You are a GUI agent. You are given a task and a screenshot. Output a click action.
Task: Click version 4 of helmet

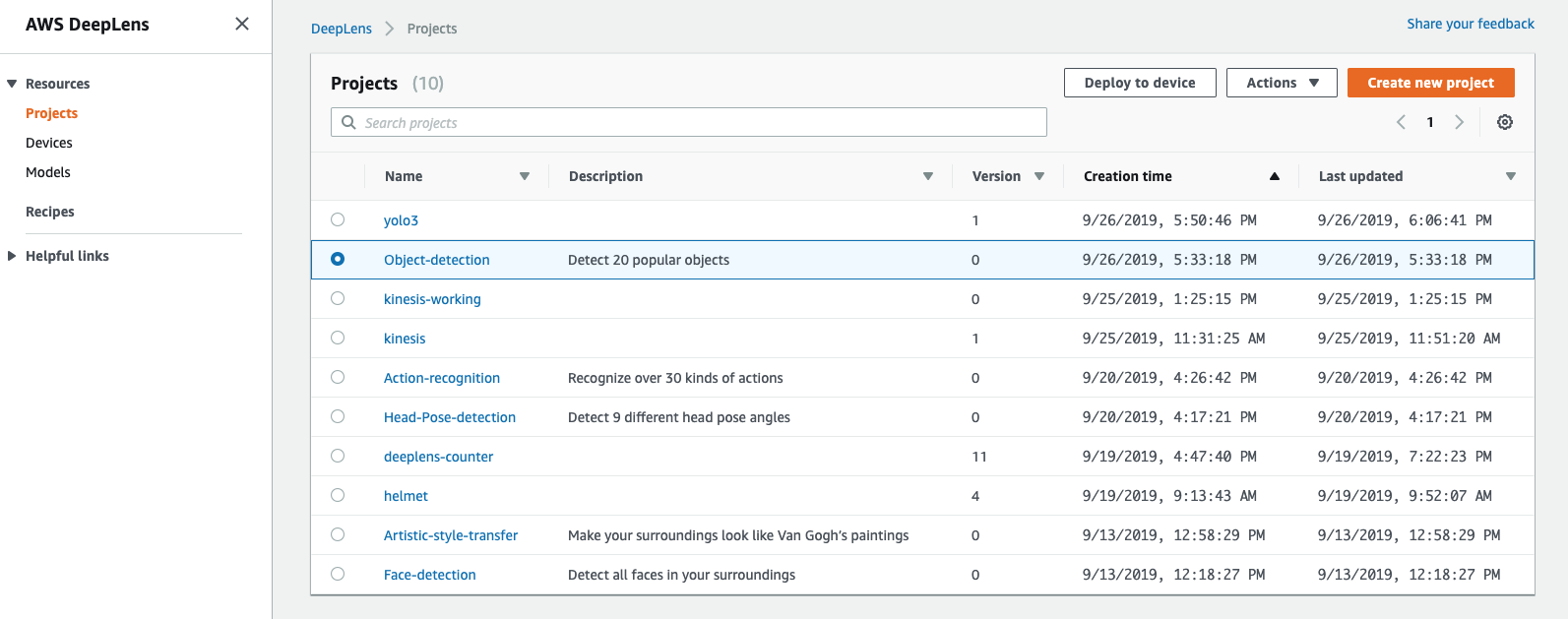point(975,496)
